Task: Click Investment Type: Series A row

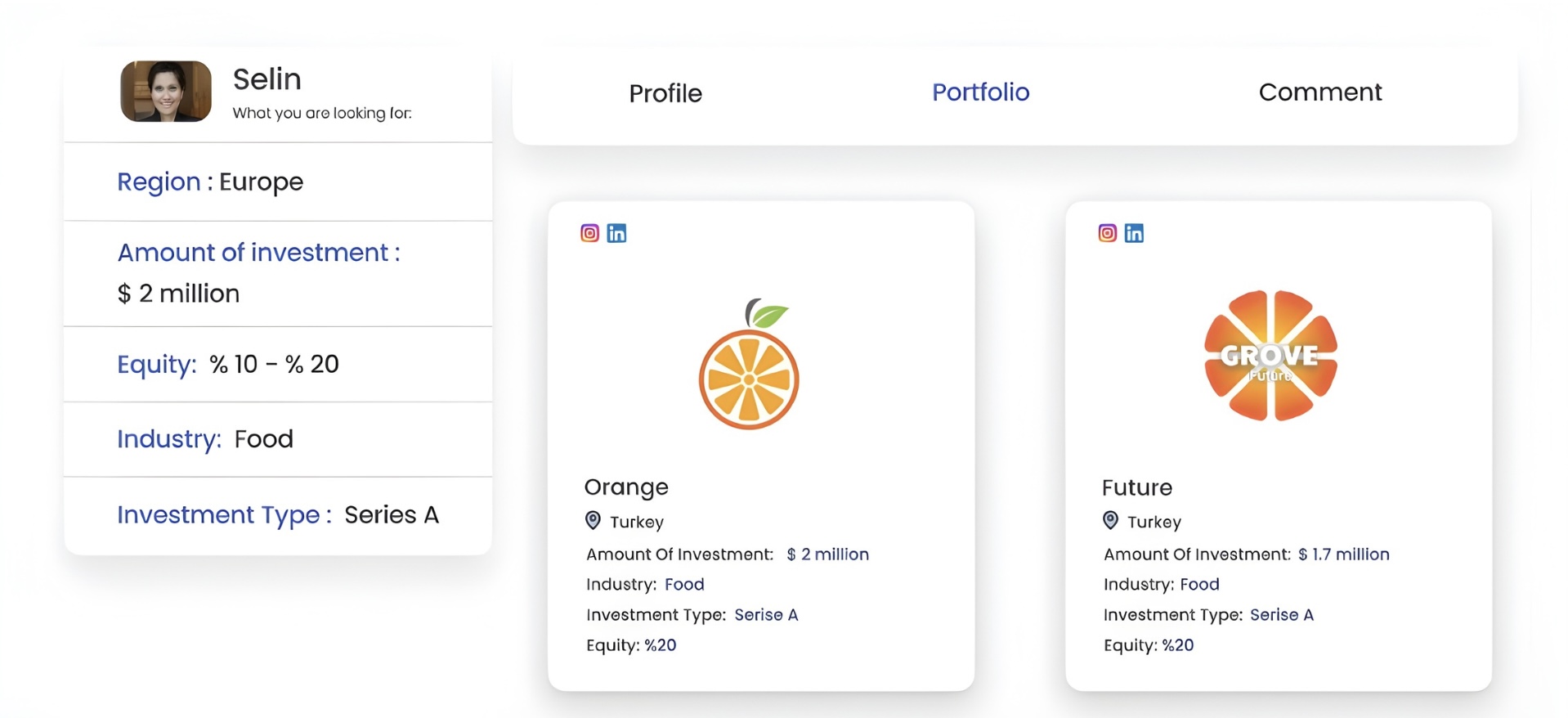Action: [x=278, y=515]
